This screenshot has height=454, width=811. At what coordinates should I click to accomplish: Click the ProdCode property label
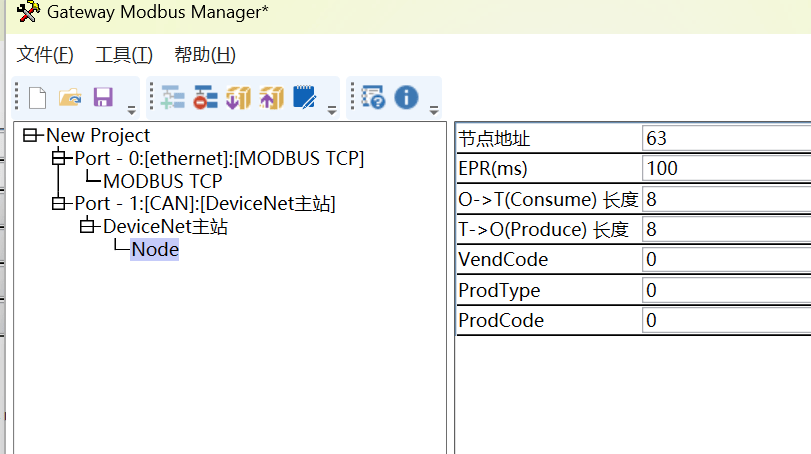tap(501, 321)
